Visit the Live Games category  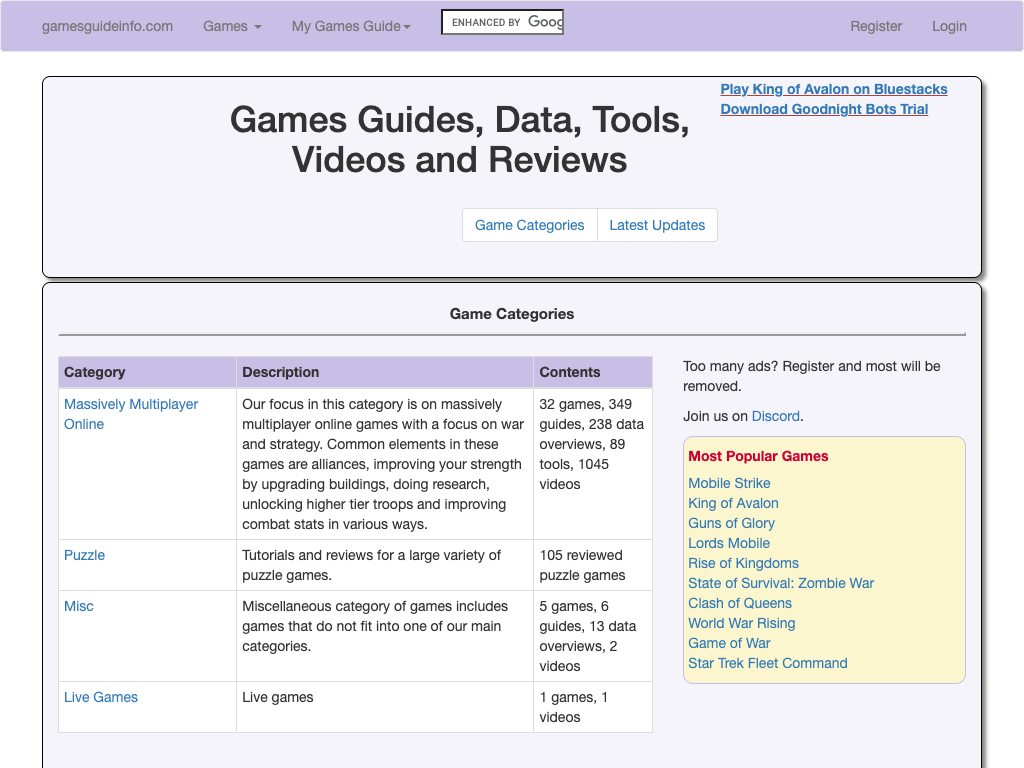click(x=101, y=697)
